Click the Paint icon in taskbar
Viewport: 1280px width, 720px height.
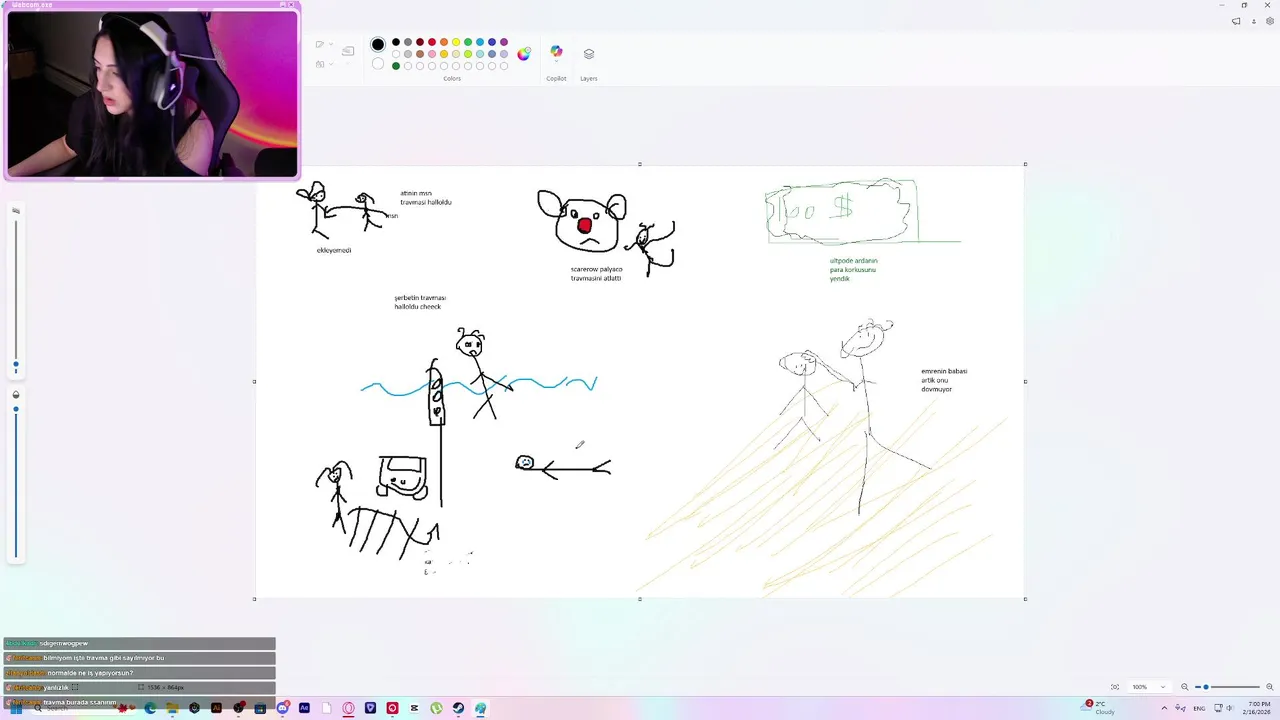click(x=480, y=708)
